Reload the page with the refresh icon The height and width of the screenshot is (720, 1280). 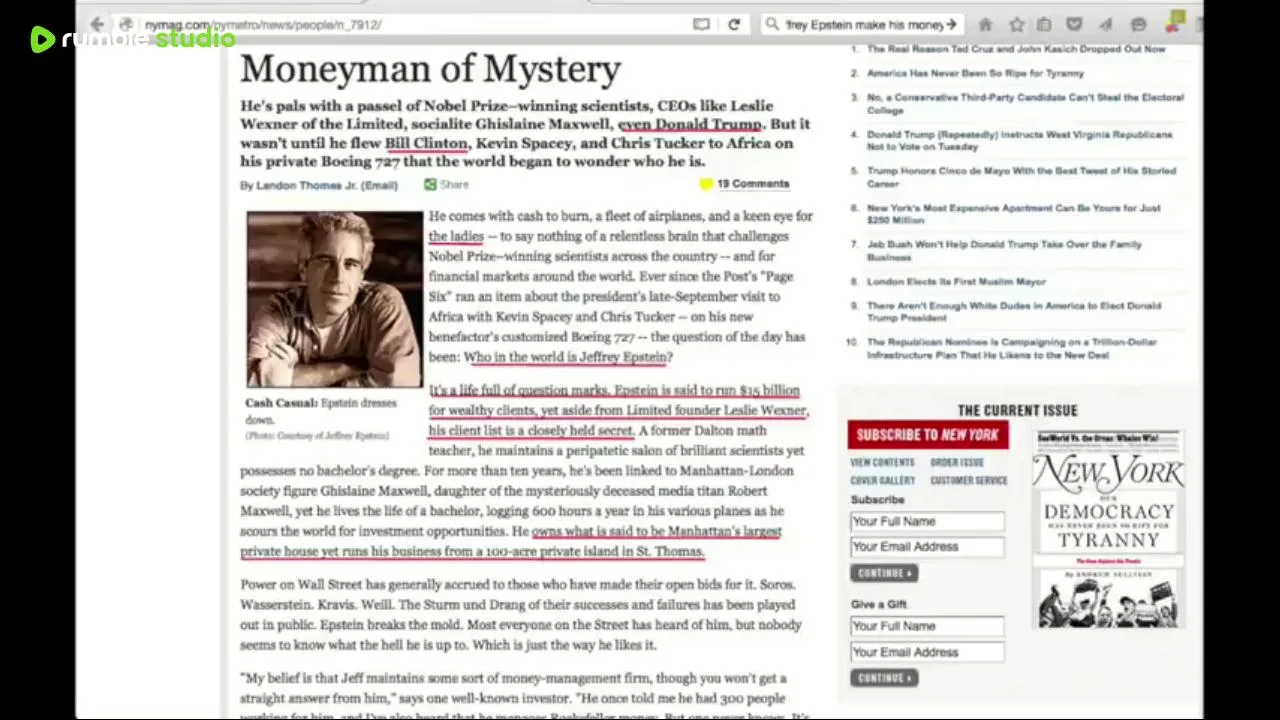pyautogui.click(x=734, y=24)
